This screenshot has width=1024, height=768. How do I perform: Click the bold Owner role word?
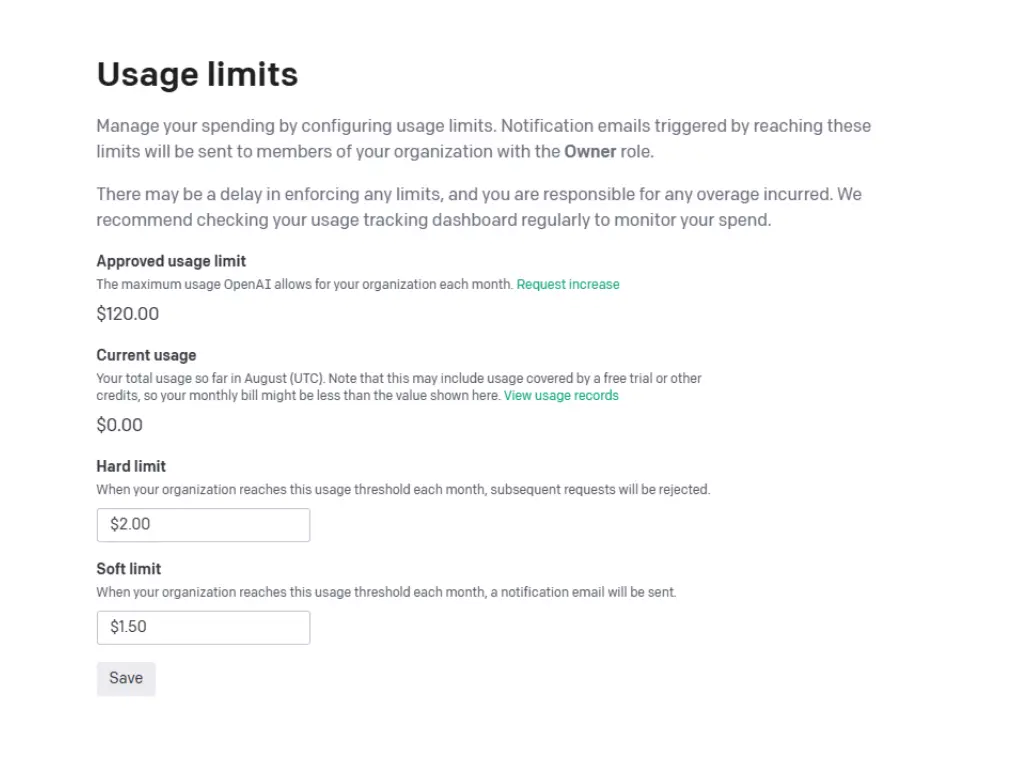click(x=590, y=152)
